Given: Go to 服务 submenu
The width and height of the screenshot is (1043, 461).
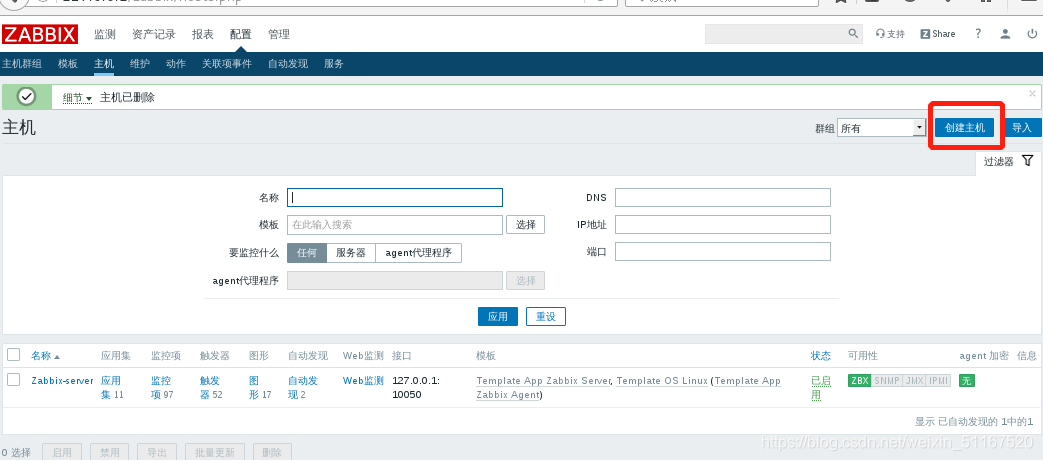Looking at the screenshot, I should coord(334,64).
